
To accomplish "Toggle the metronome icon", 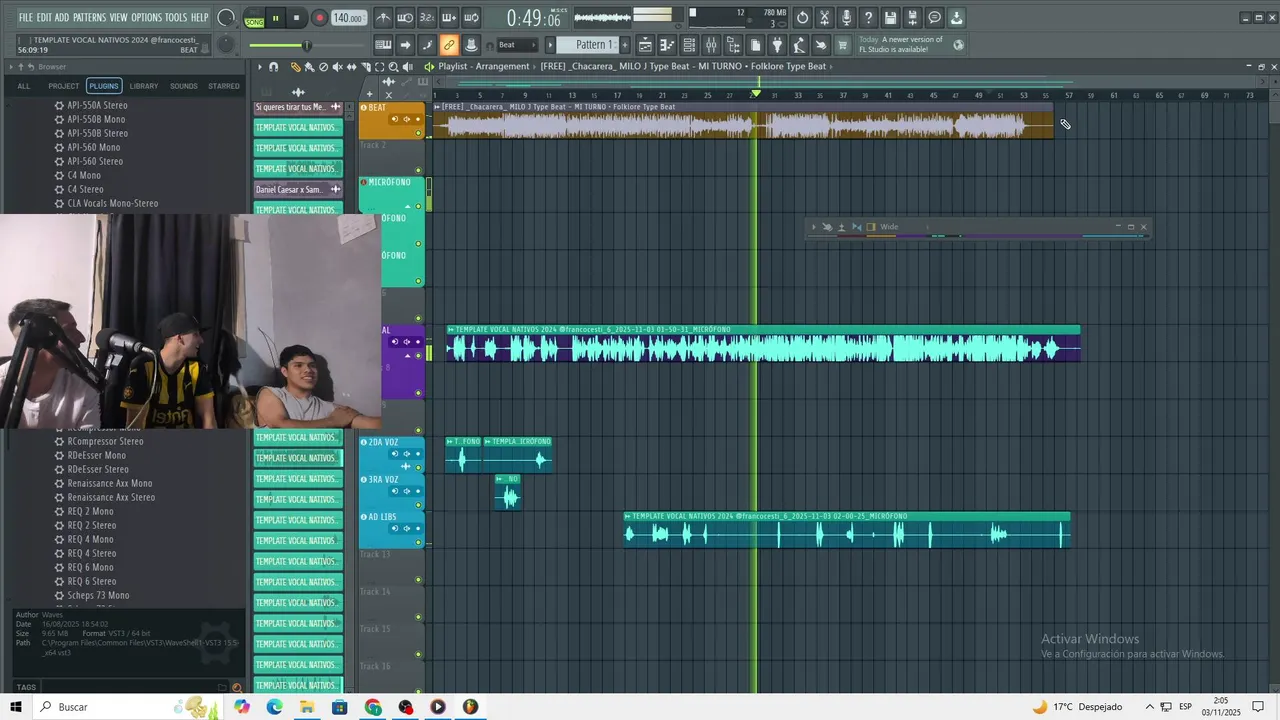I will coord(383,18).
